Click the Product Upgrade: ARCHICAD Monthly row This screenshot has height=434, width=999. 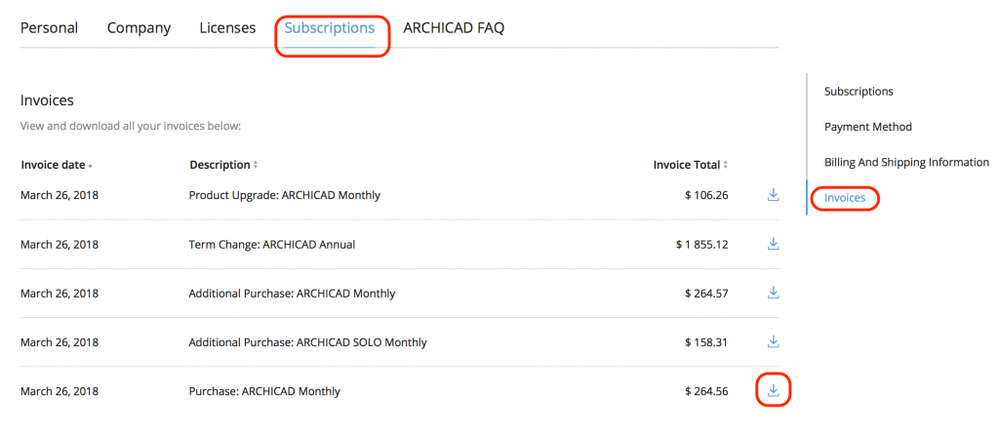[x=284, y=195]
